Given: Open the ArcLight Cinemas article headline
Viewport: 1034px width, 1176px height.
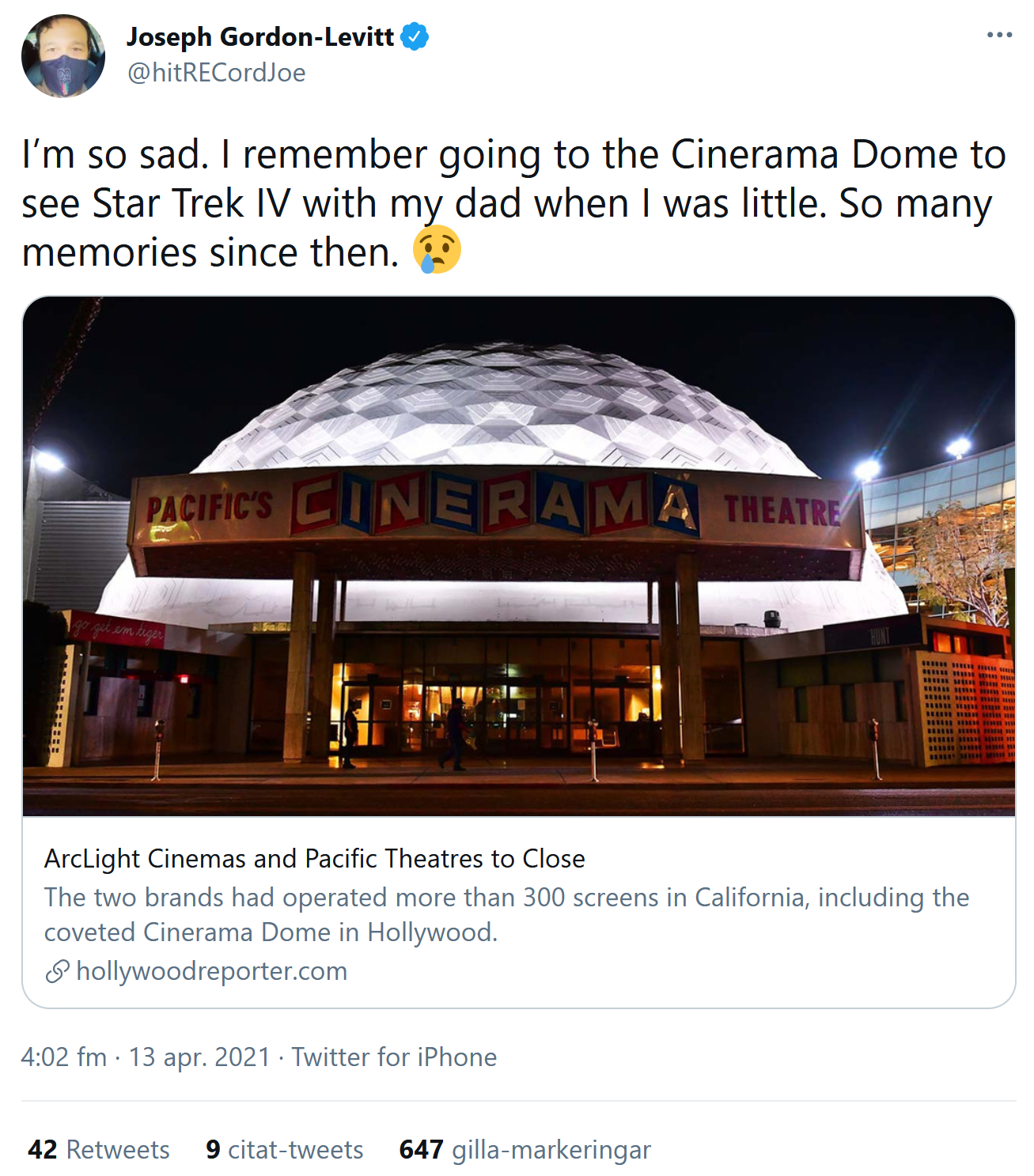Looking at the screenshot, I should pos(315,858).
